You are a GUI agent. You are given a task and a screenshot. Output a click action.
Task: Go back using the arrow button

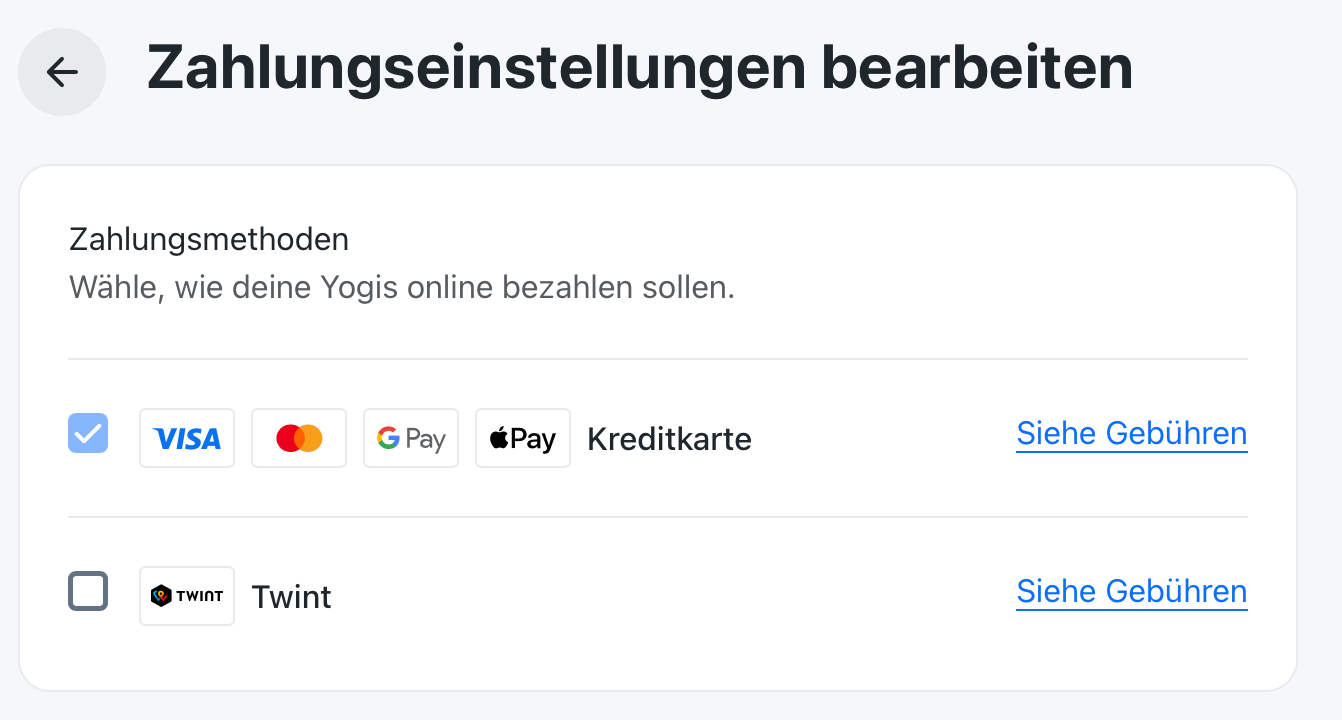click(x=62, y=72)
